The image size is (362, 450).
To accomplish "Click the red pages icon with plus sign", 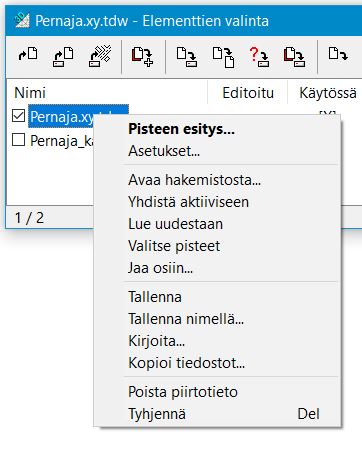I will 143,57.
